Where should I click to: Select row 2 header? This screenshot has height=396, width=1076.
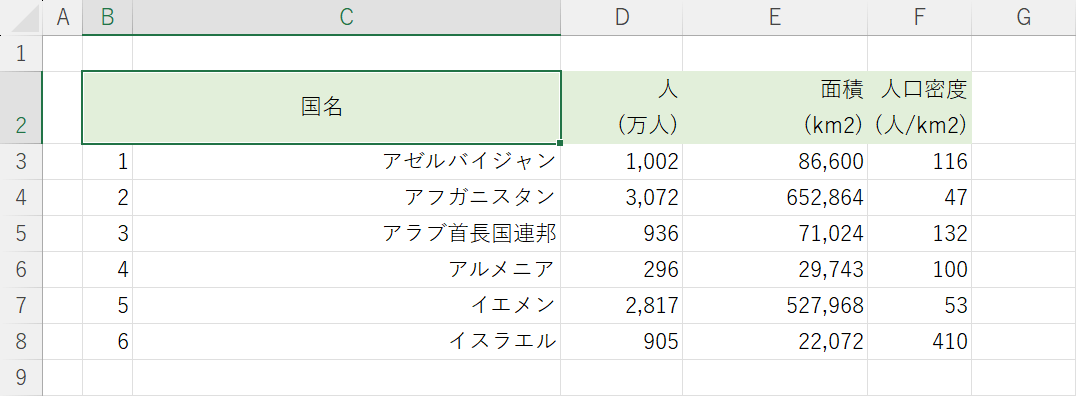click(21, 107)
